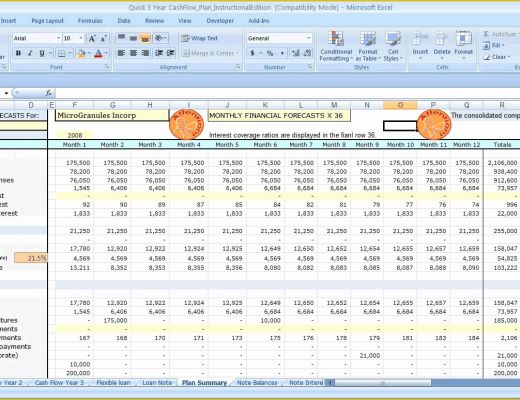
Task: Toggle Italic formatting
Action: [x=30, y=53]
